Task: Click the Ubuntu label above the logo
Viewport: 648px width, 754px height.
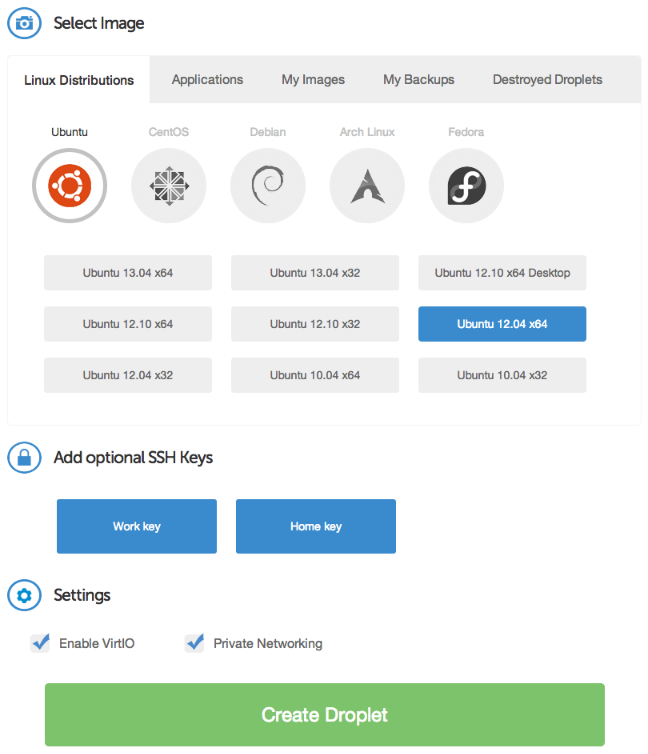Action: [70, 132]
